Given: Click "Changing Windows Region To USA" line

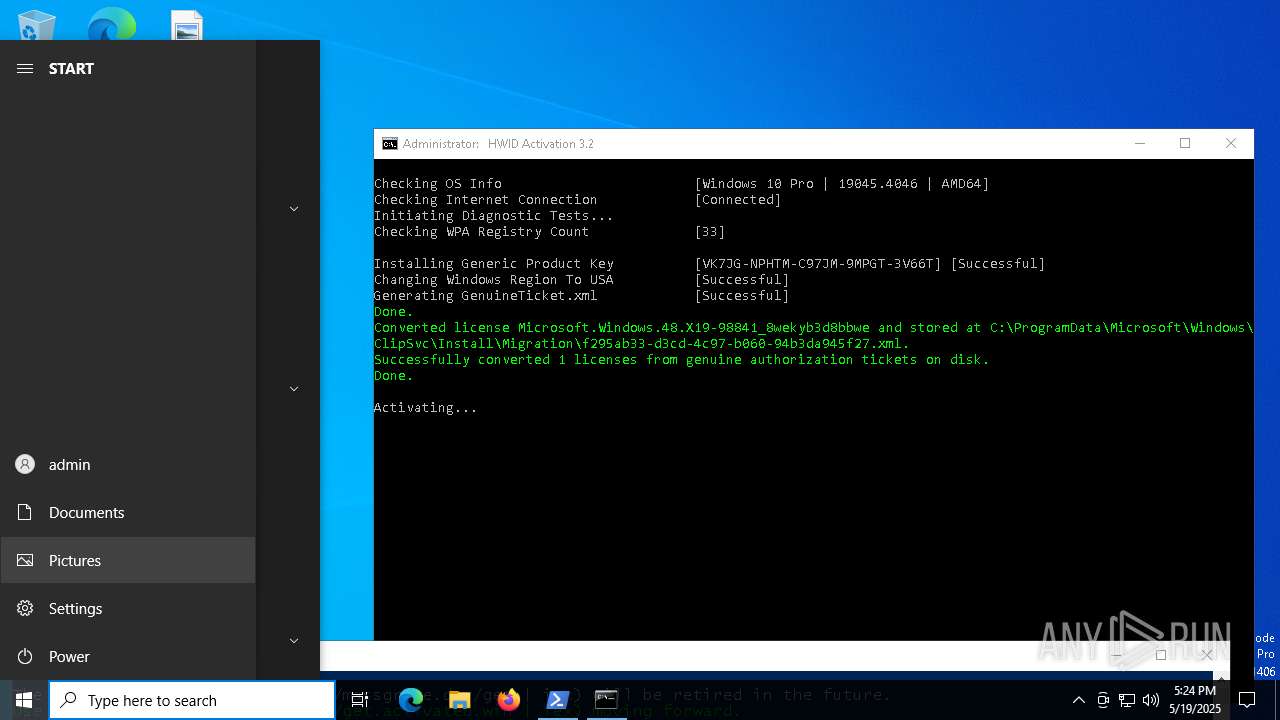Looking at the screenshot, I should click(494, 280).
